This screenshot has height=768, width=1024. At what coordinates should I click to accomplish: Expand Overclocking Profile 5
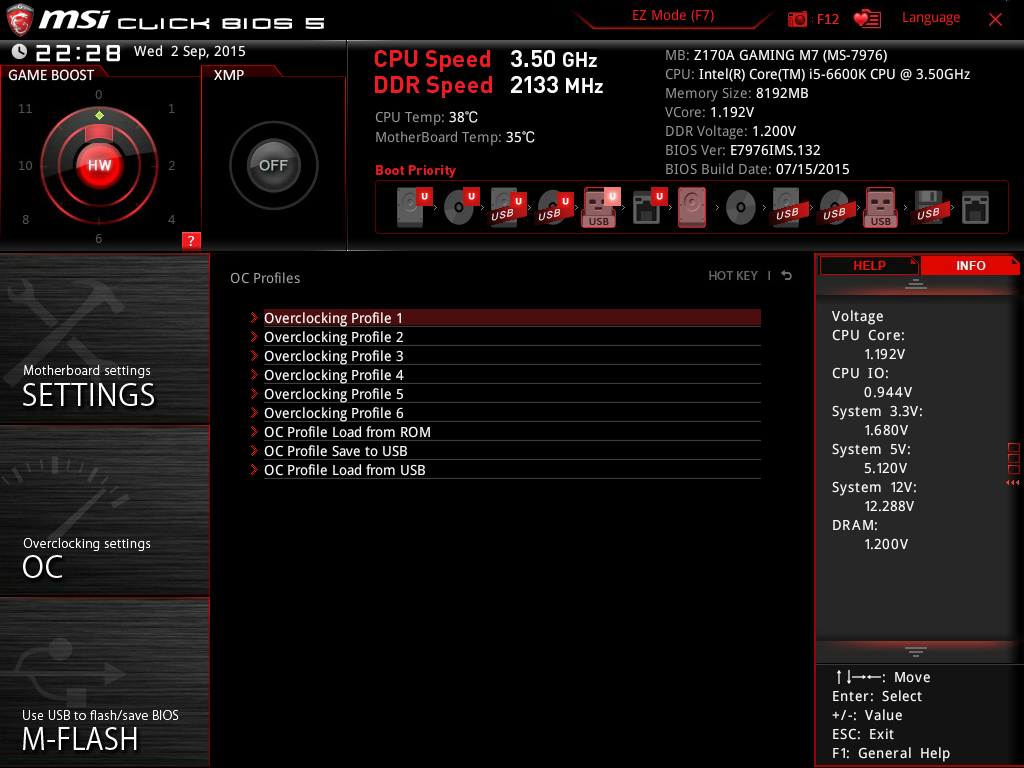(512, 394)
